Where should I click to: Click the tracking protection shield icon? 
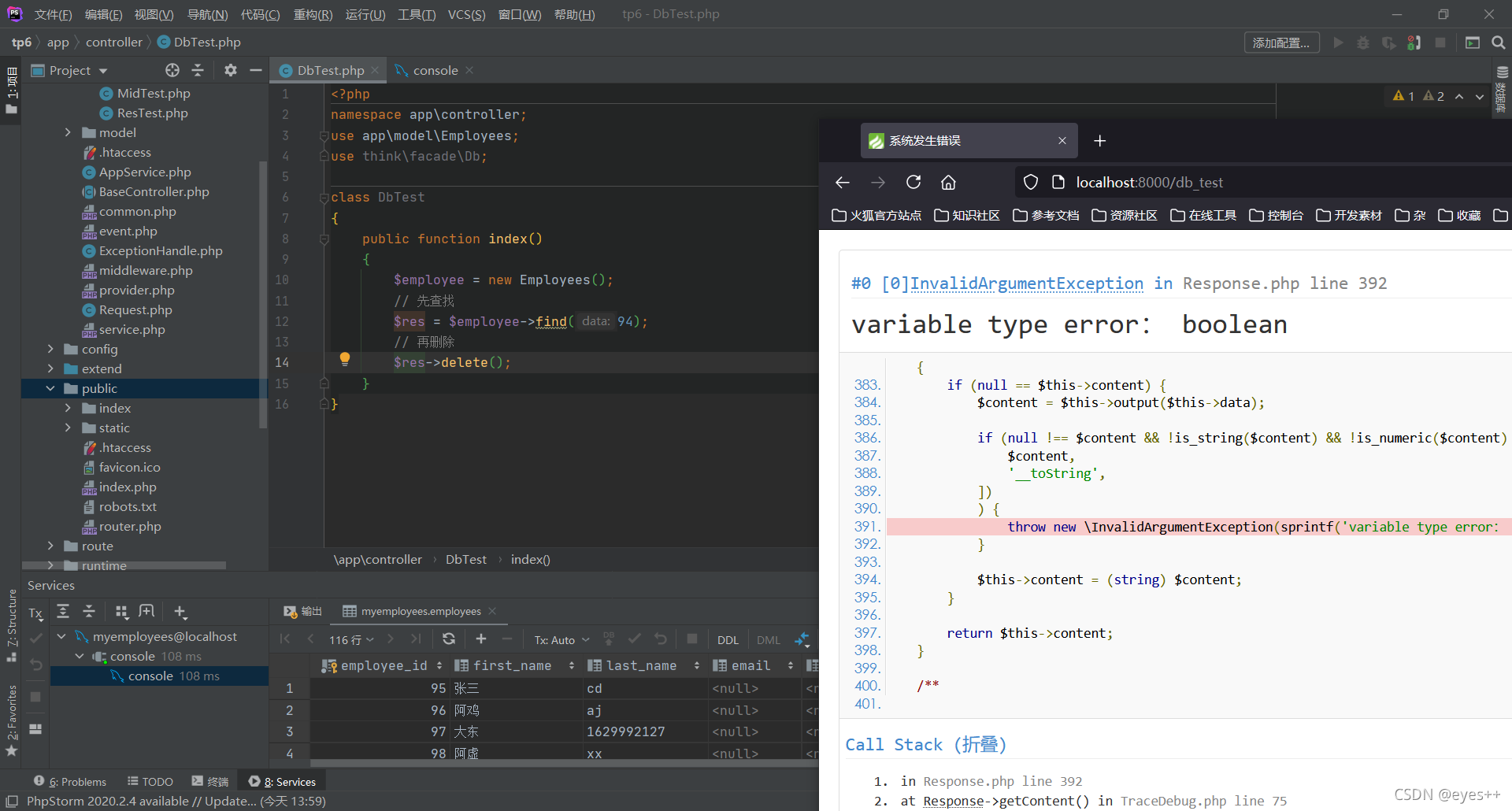[x=1030, y=183]
